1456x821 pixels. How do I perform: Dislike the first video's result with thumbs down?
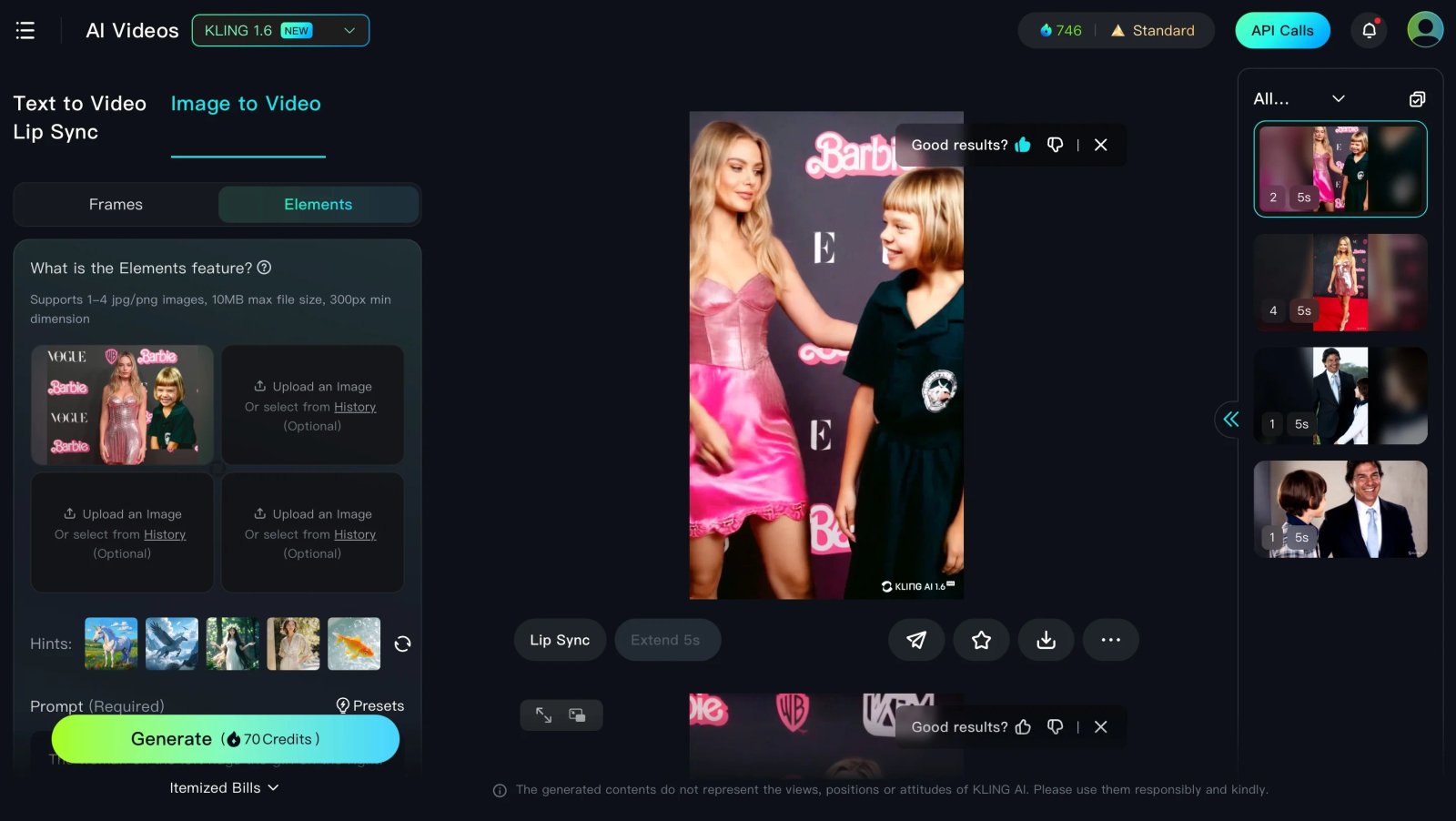pos(1055,145)
